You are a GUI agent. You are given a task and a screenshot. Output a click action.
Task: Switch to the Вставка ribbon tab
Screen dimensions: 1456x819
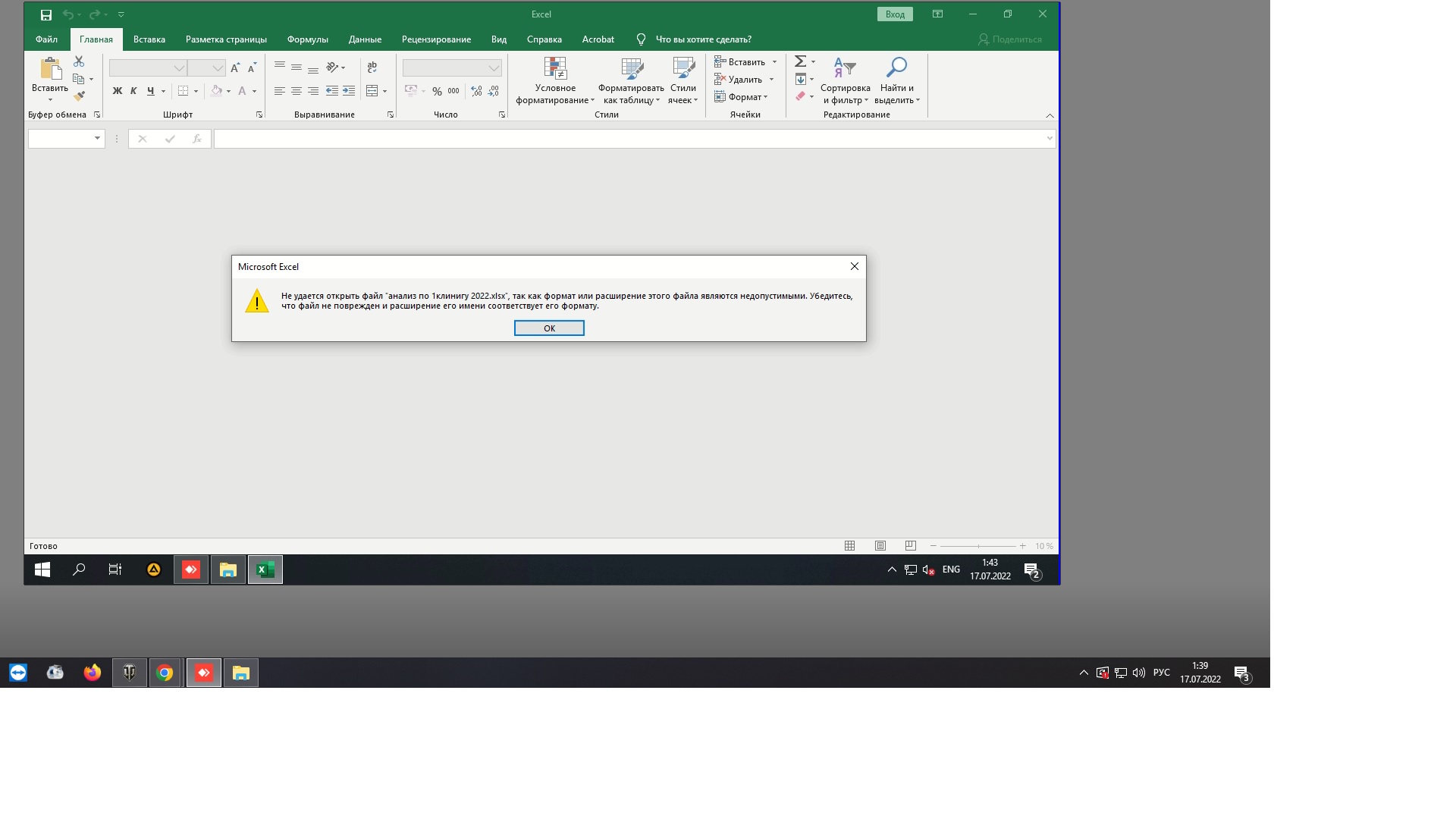149,39
